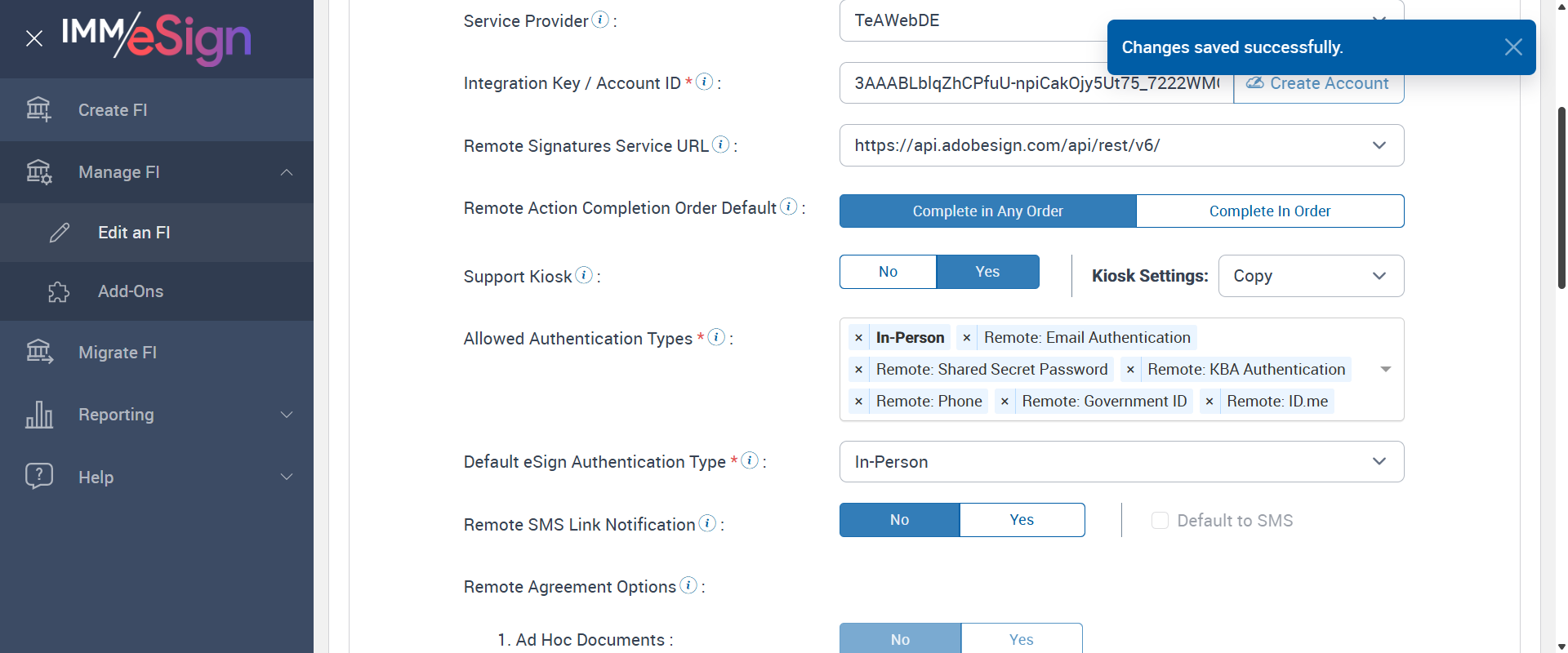Click the Integration Key info icon
This screenshot has width=1568, height=653.
click(704, 82)
